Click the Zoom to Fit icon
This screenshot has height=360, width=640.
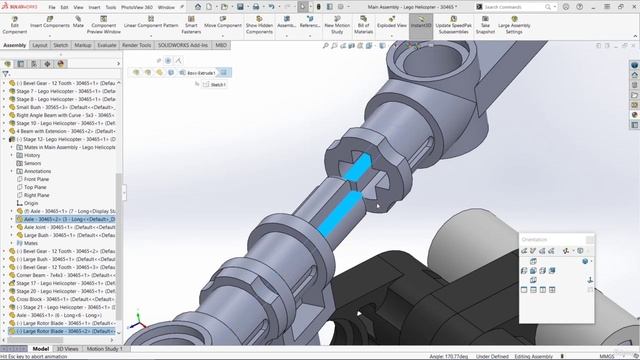pos(325,46)
